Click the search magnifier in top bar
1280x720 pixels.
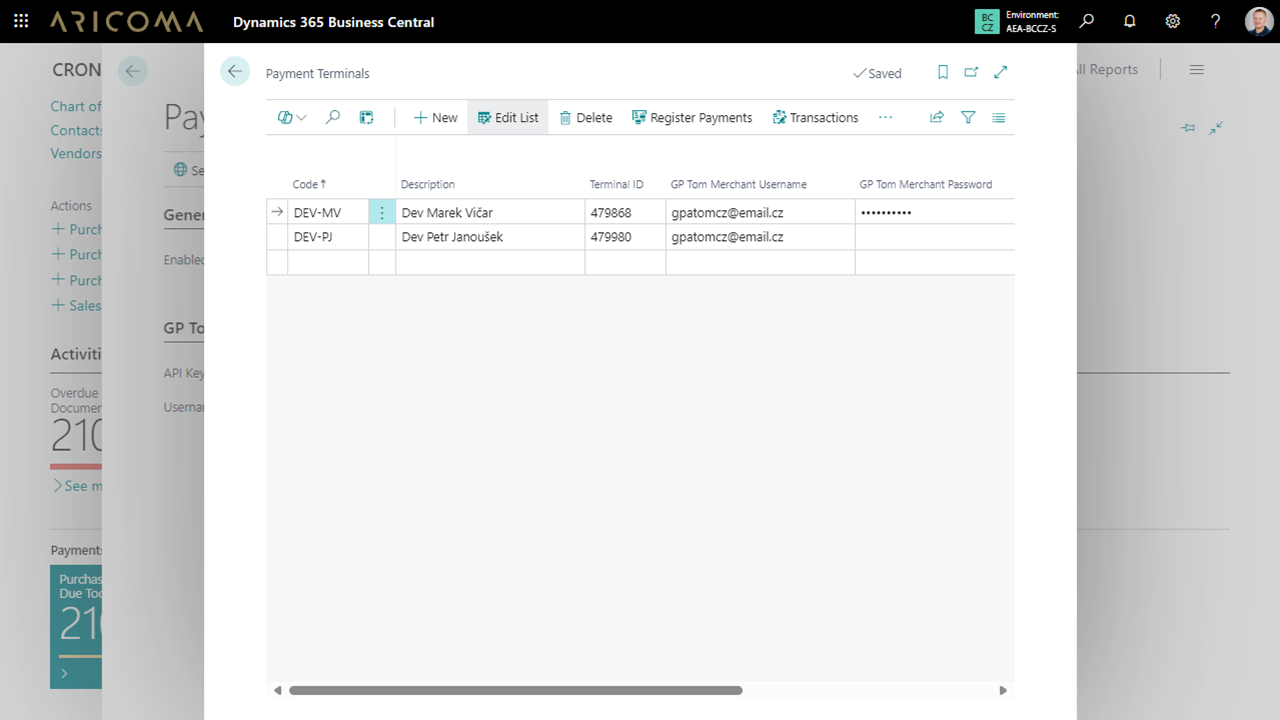pos(1087,21)
